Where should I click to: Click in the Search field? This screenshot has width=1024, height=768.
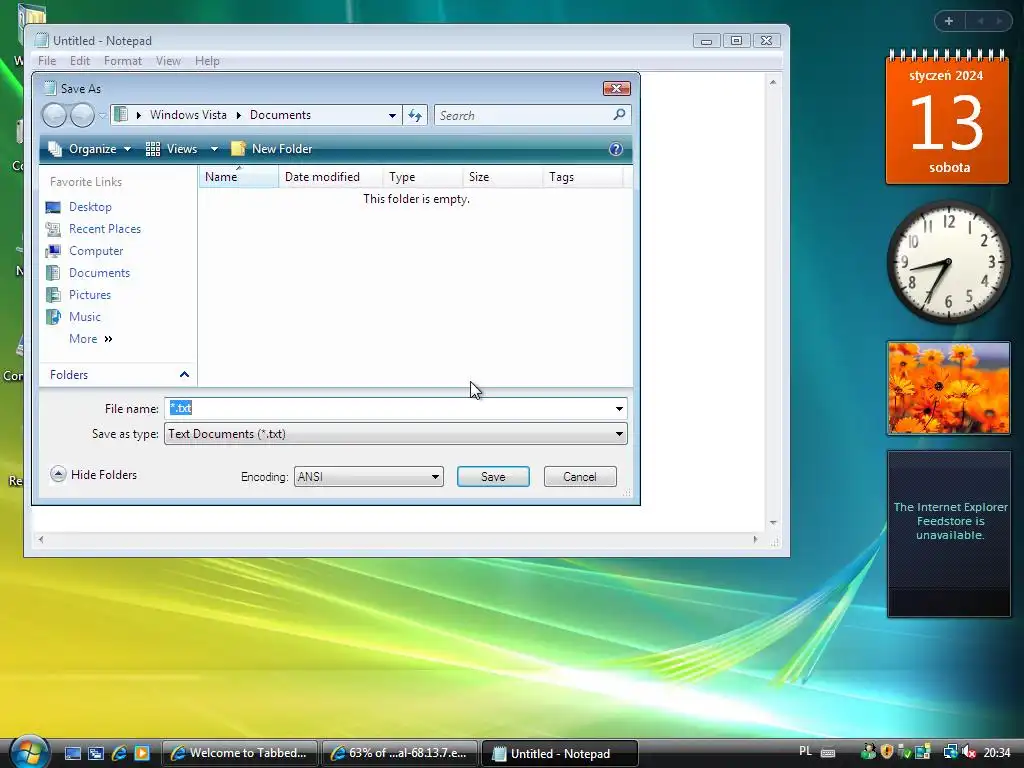pyautogui.click(x=526, y=116)
